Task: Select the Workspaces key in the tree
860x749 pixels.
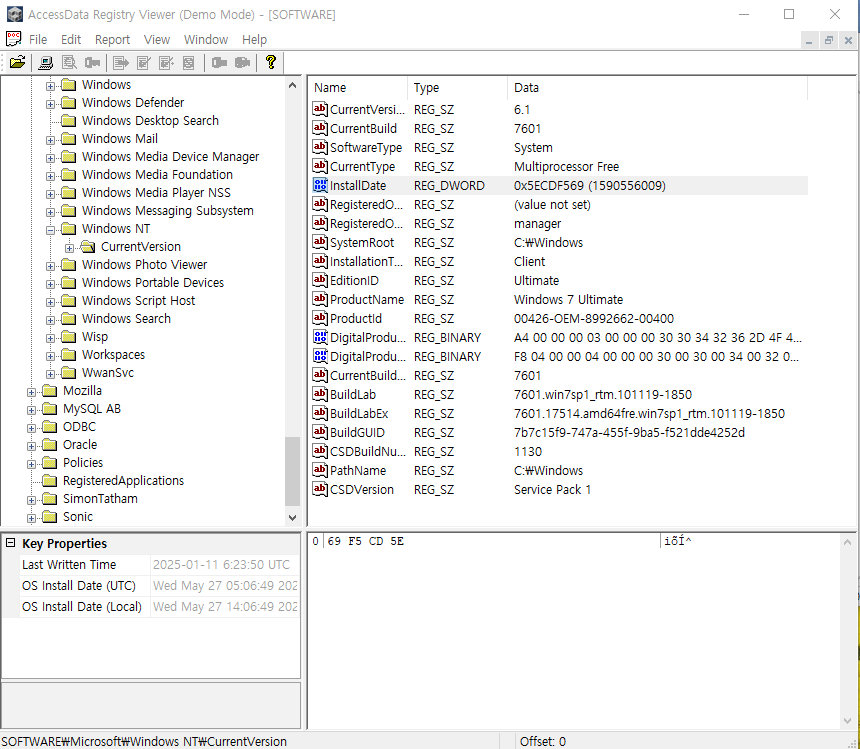Action: [113, 355]
